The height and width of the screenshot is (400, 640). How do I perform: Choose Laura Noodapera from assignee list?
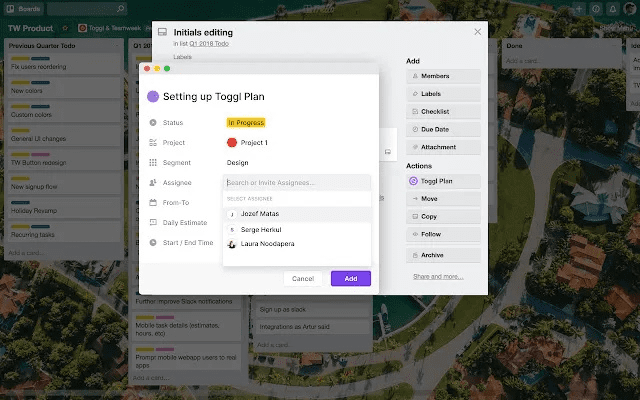point(267,243)
